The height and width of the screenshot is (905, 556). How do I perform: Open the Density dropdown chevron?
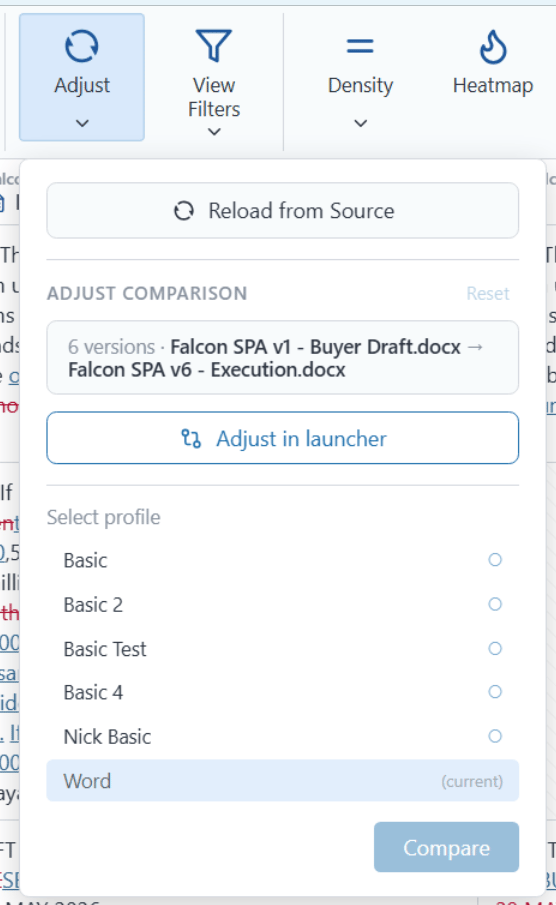[x=361, y=123]
